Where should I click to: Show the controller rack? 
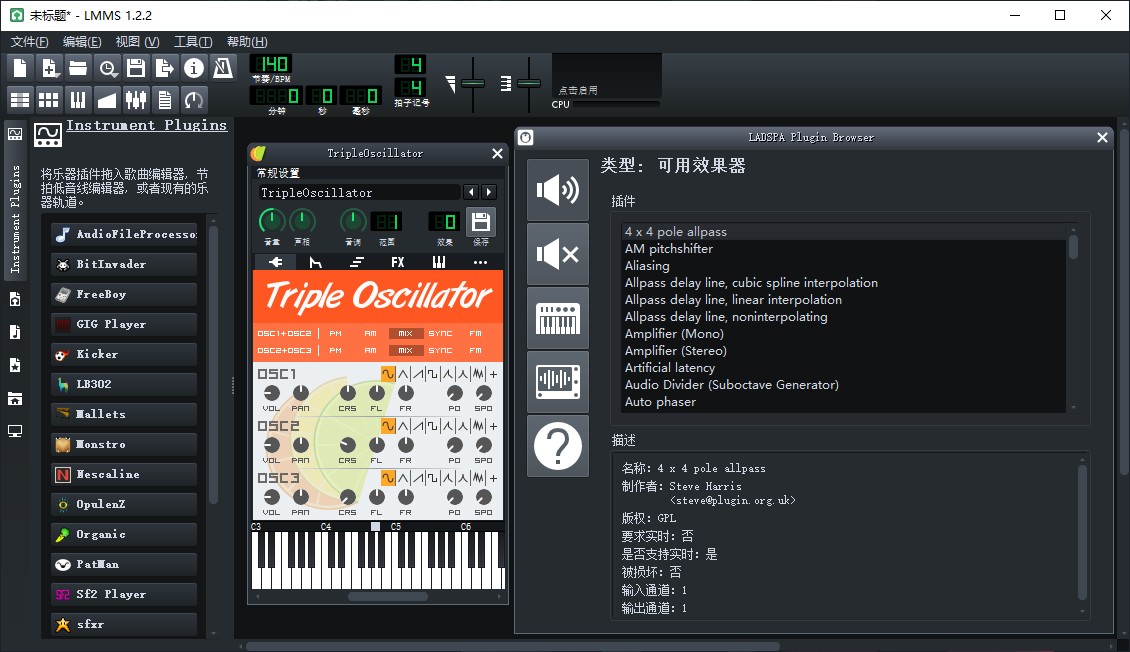coord(193,99)
